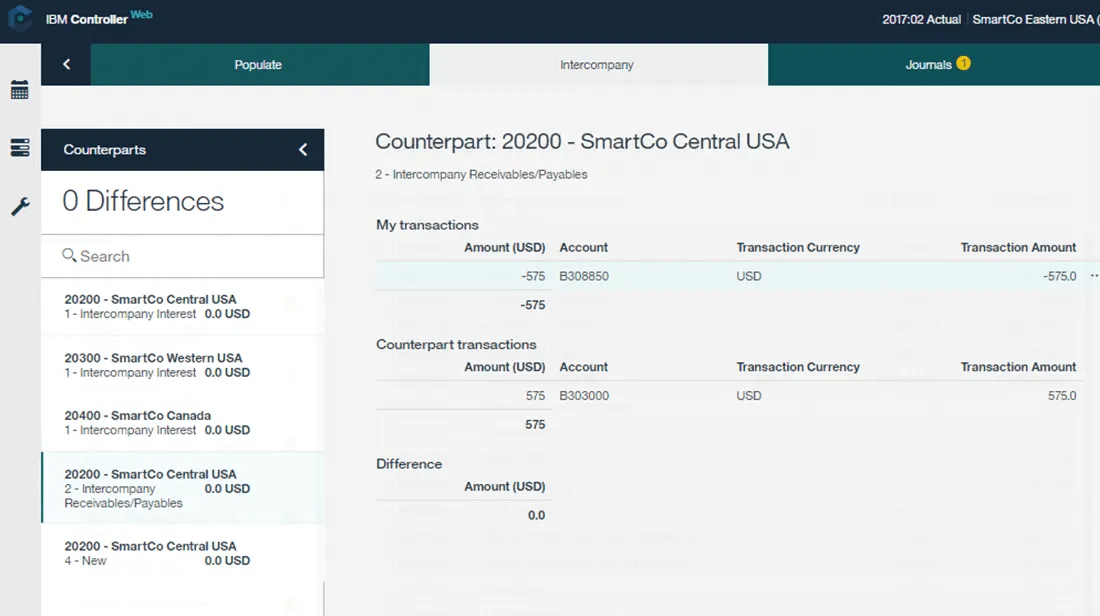Click the search magnifier icon
The height and width of the screenshot is (616, 1100).
(69, 255)
